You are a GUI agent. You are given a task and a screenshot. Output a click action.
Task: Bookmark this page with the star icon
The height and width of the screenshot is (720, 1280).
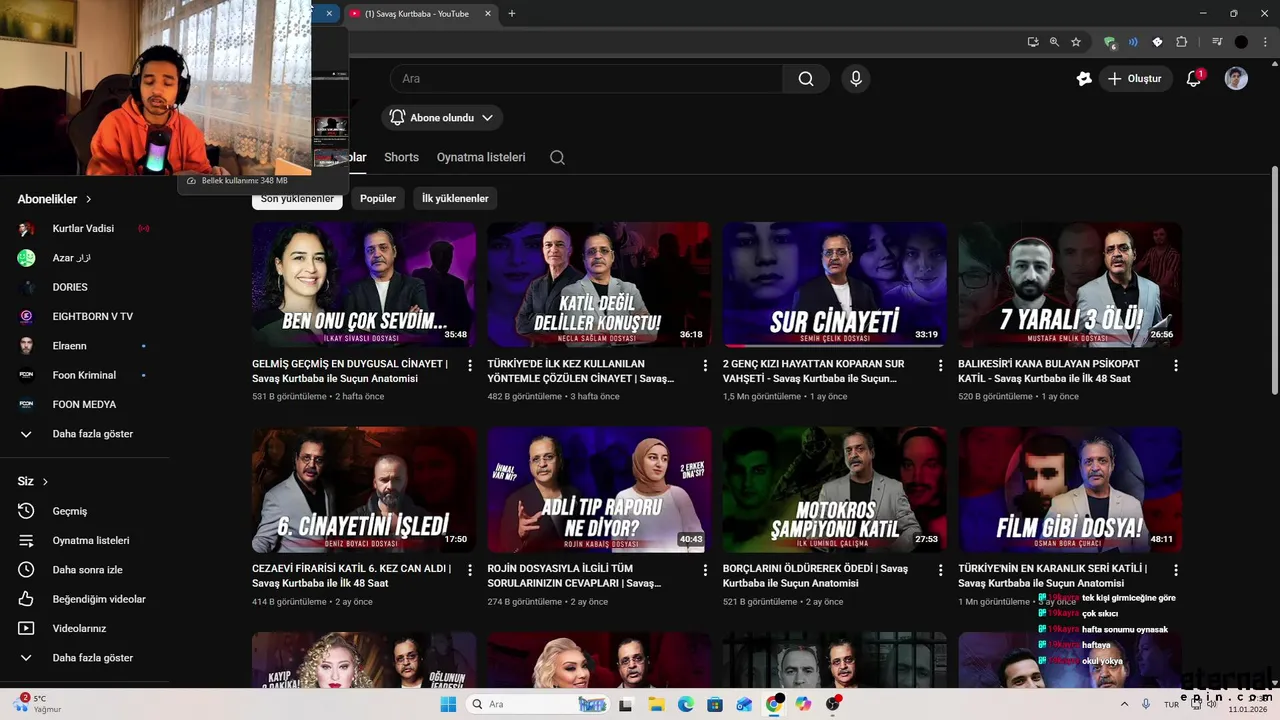1076,42
